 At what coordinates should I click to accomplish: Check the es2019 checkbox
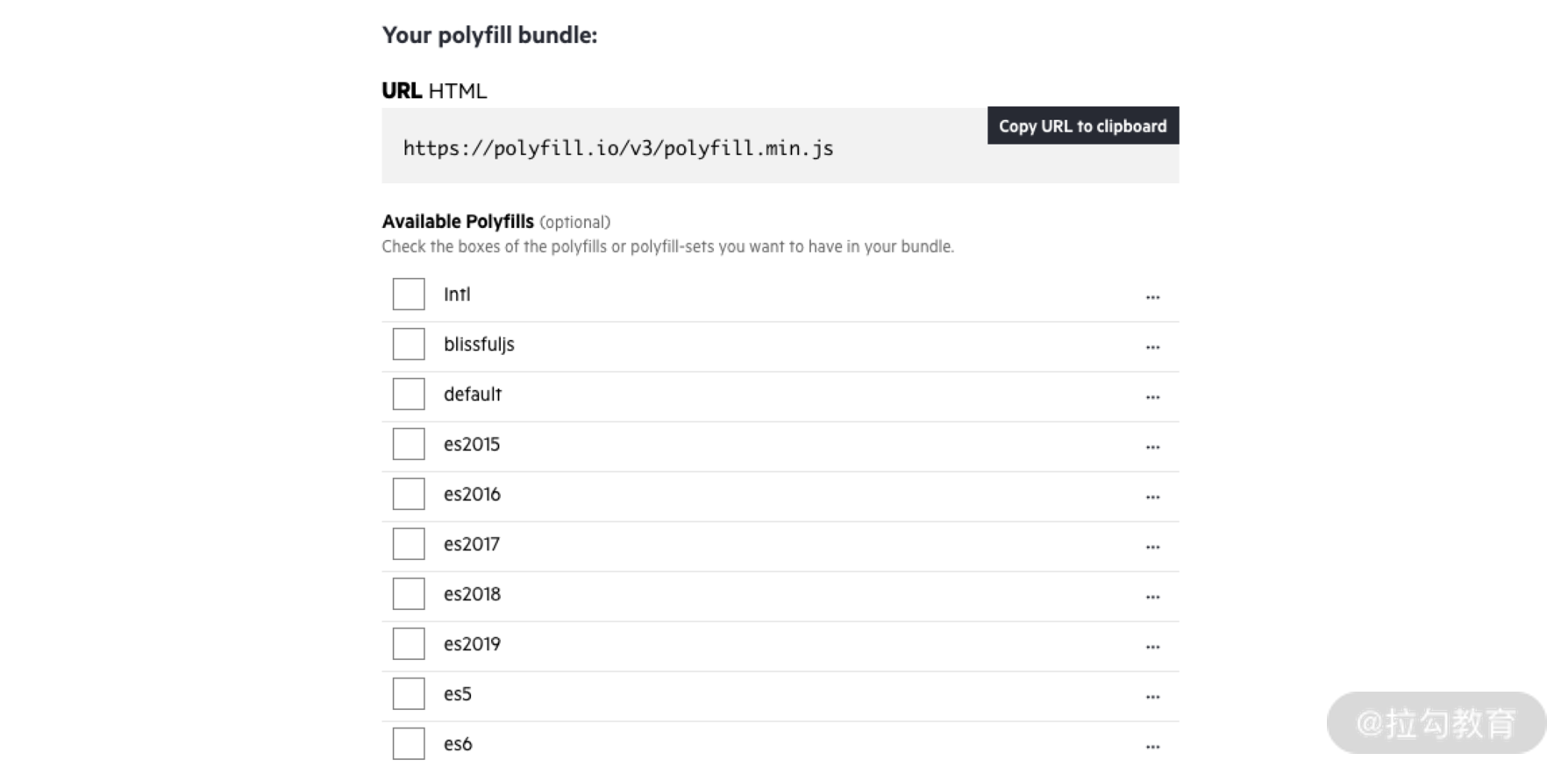click(409, 644)
